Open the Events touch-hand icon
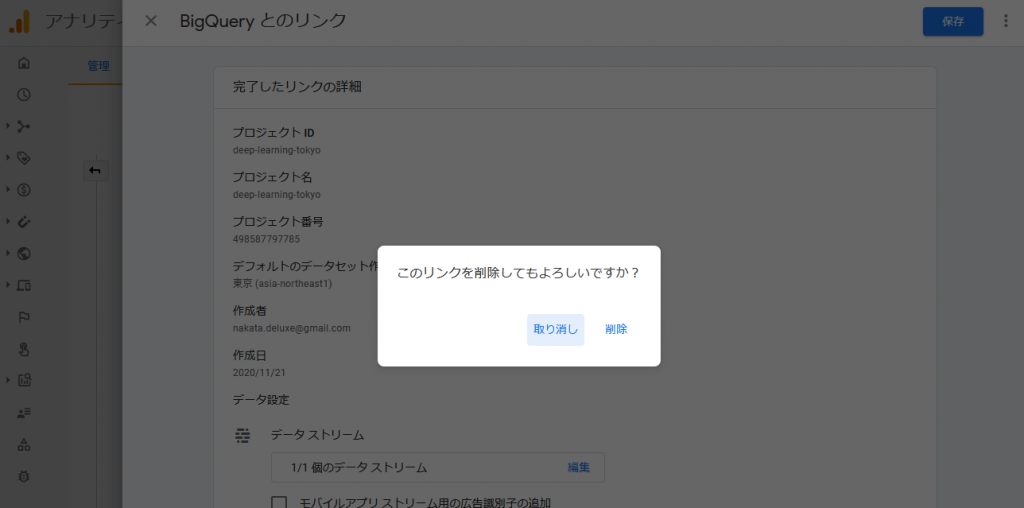This screenshot has width=1024, height=508. pyautogui.click(x=24, y=349)
